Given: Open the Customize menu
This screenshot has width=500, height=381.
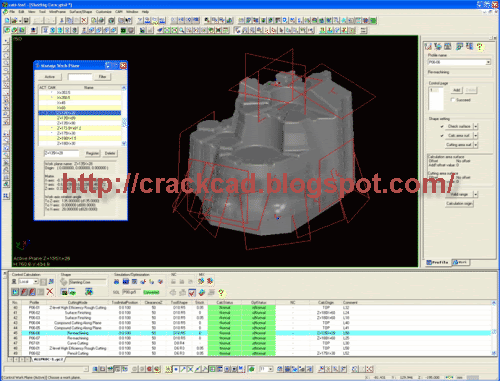Looking at the screenshot, I should (x=104, y=12).
